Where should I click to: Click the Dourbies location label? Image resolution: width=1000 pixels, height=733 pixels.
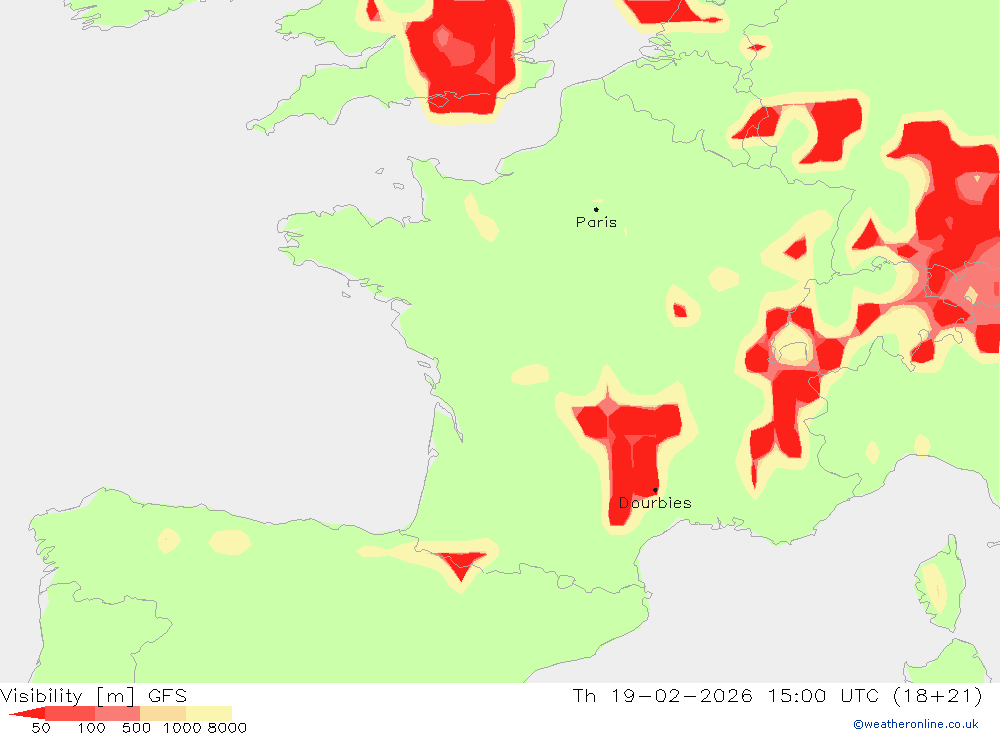(x=655, y=503)
